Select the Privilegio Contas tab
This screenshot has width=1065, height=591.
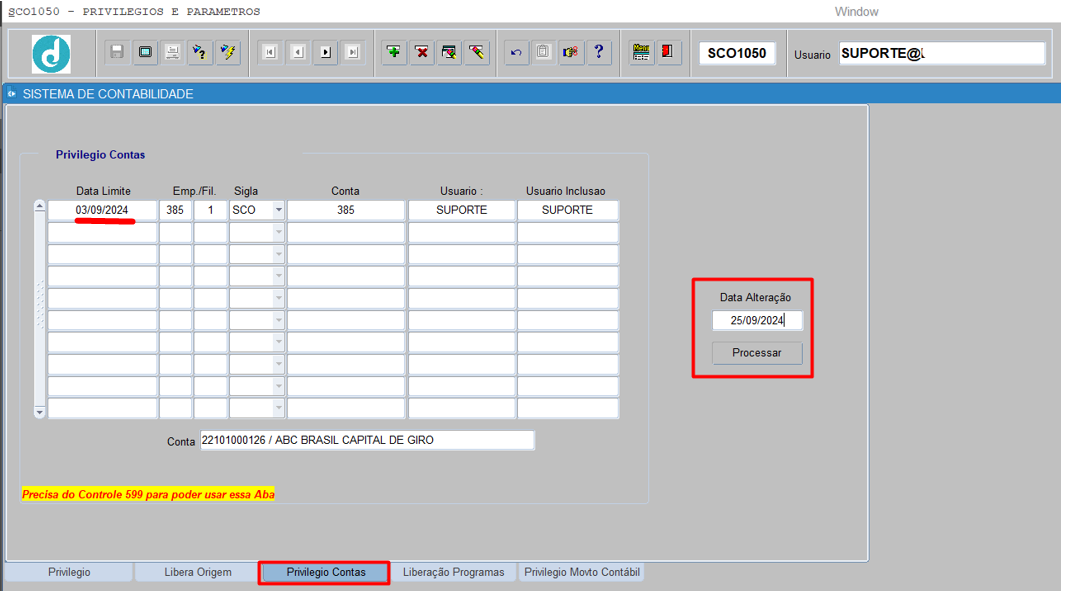(326, 572)
